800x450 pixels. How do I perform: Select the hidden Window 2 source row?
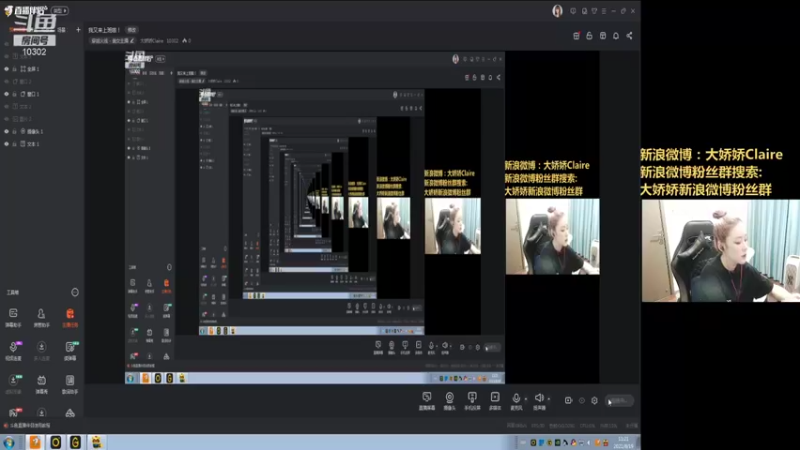pyautogui.click(x=42, y=82)
